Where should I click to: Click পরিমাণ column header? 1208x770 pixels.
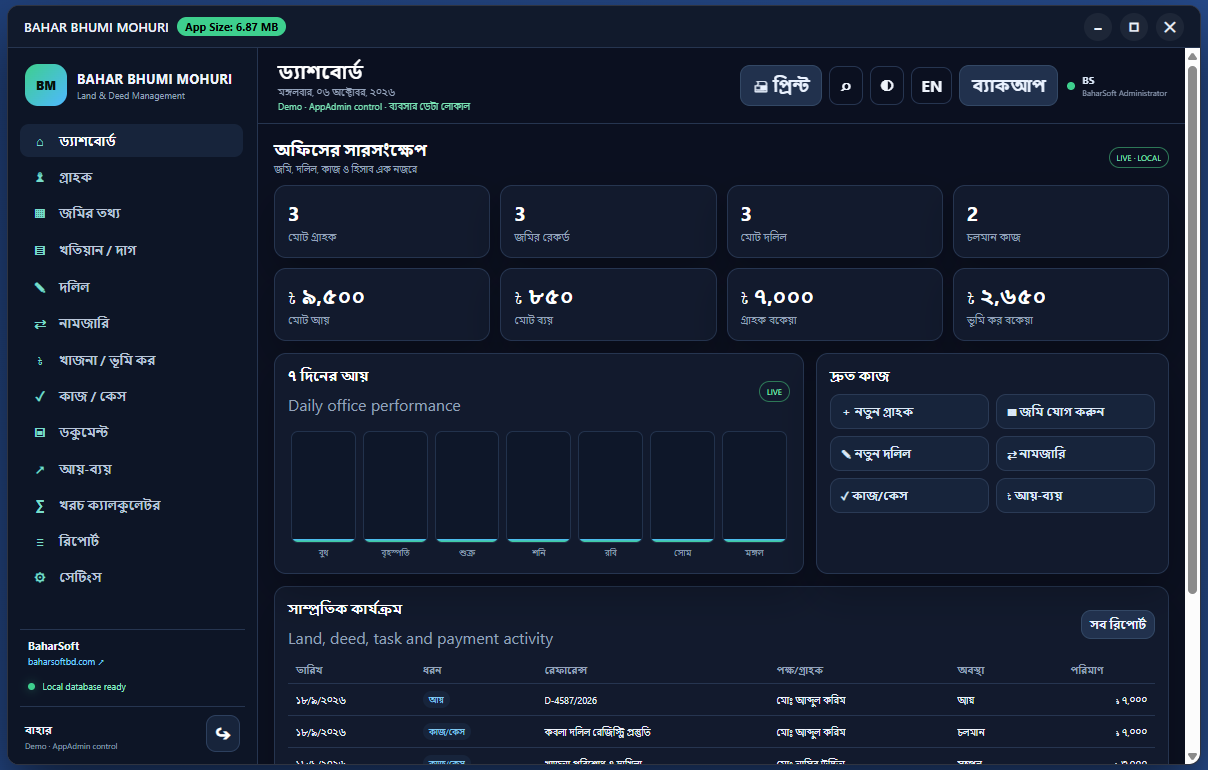(1087, 669)
